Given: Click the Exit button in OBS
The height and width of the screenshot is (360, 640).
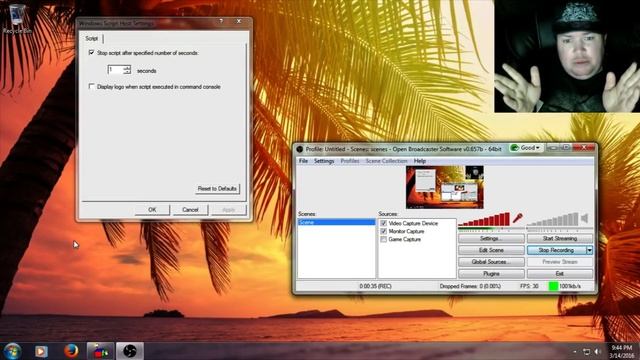Looking at the screenshot, I should 560,274.
